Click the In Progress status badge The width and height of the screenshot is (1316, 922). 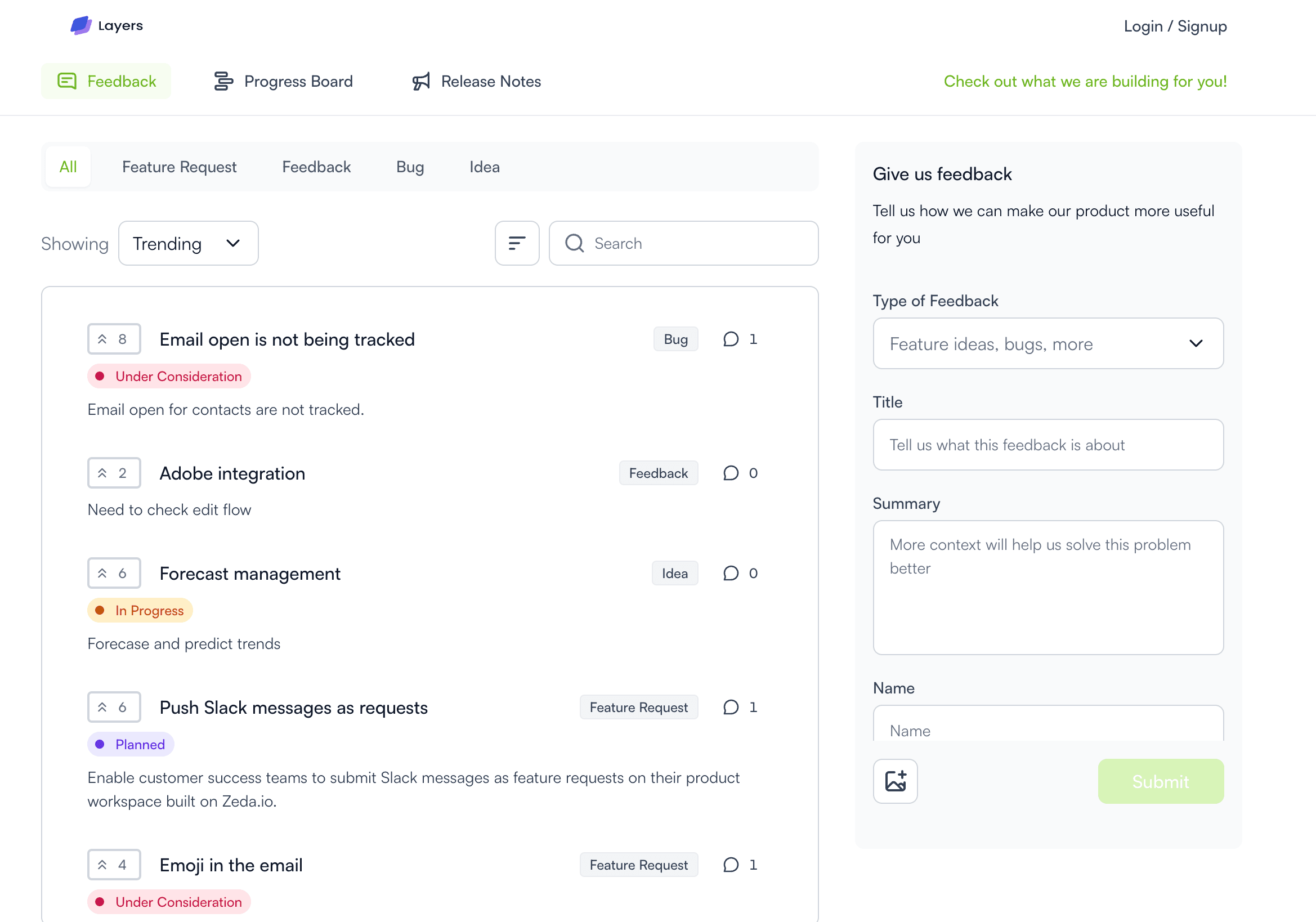(x=140, y=610)
